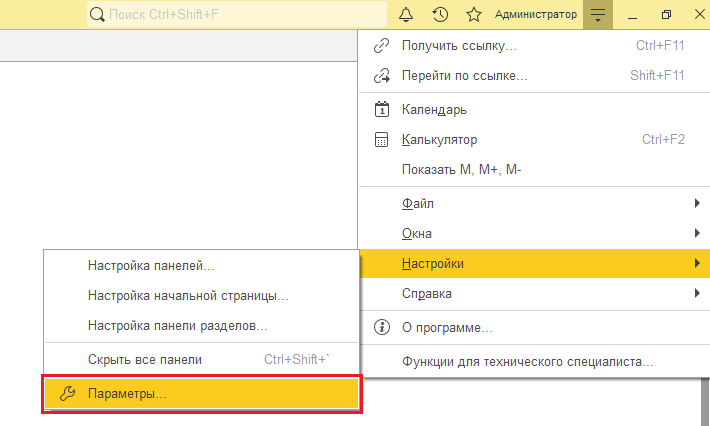Image resolution: width=710 pixels, height=426 pixels.
Task: Click the wrench icon beside Параметры
Action: tap(67, 393)
